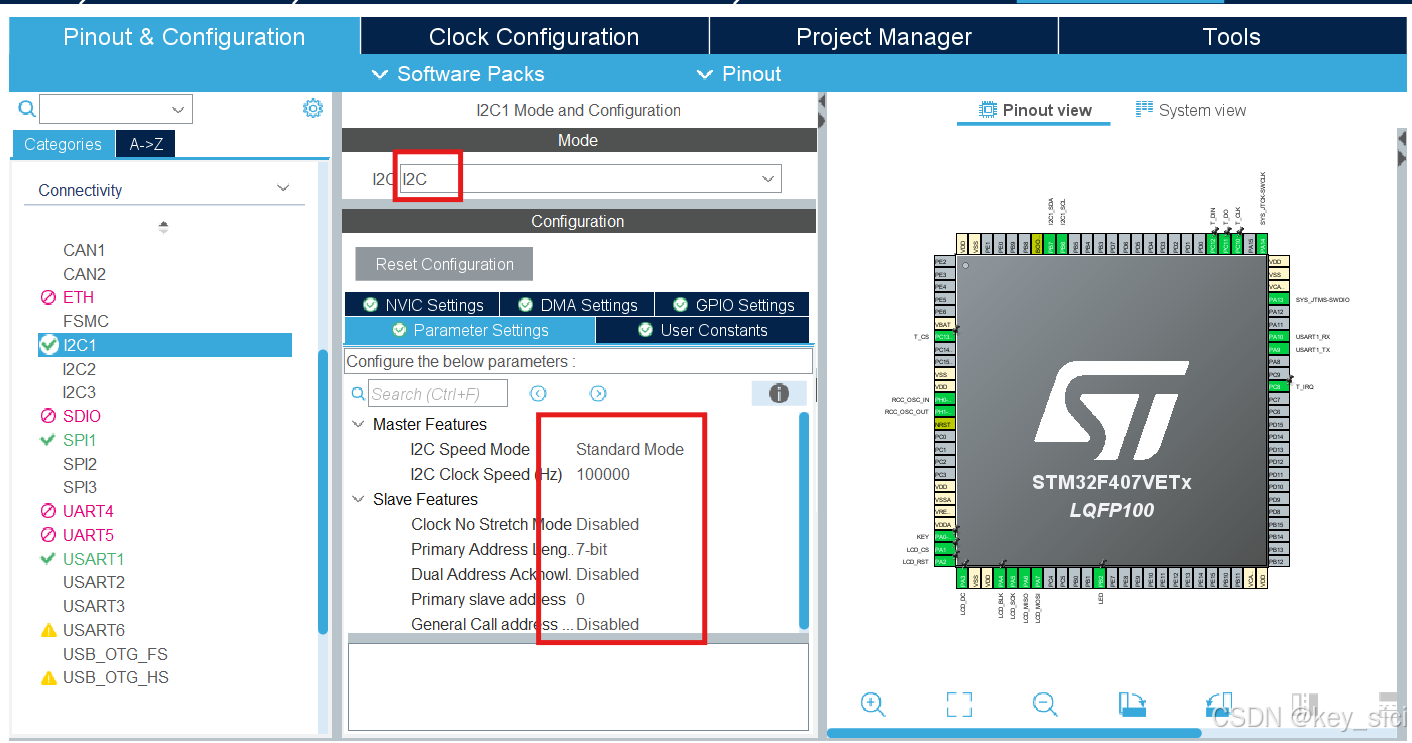1412x743 pixels.
Task: Select SDIO in the peripheral list
Action: click(x=81, y=416)
